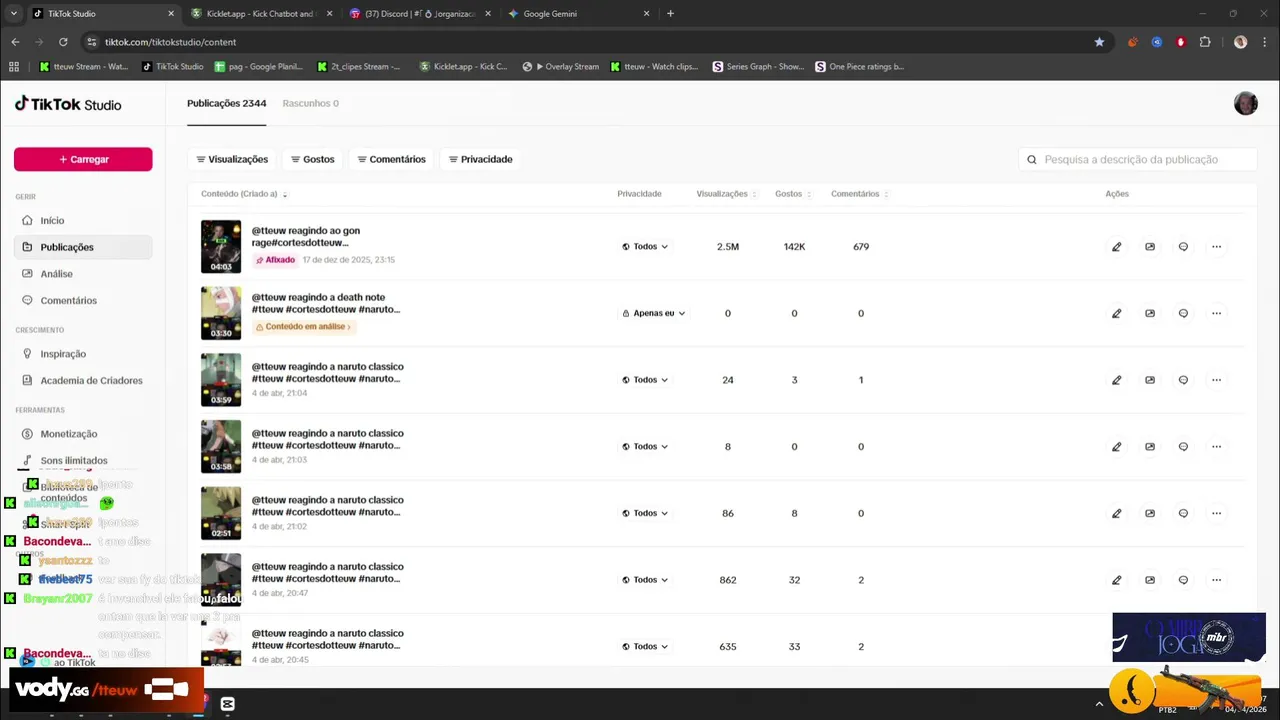
Task: Open the three-dots menu for the 8-views naruto video
Action: 1216,447
